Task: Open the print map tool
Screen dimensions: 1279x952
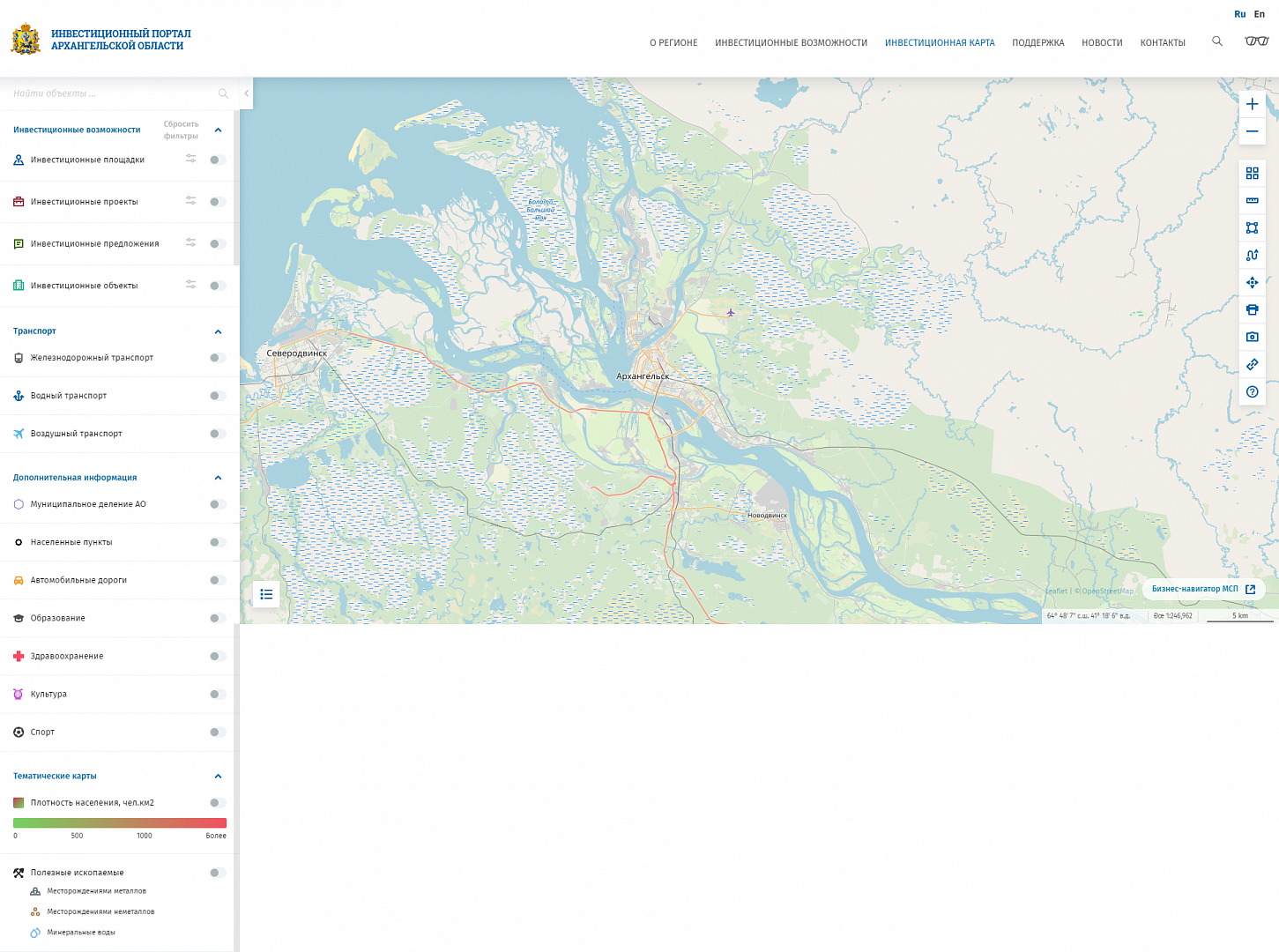Action: click(1252, 309)
